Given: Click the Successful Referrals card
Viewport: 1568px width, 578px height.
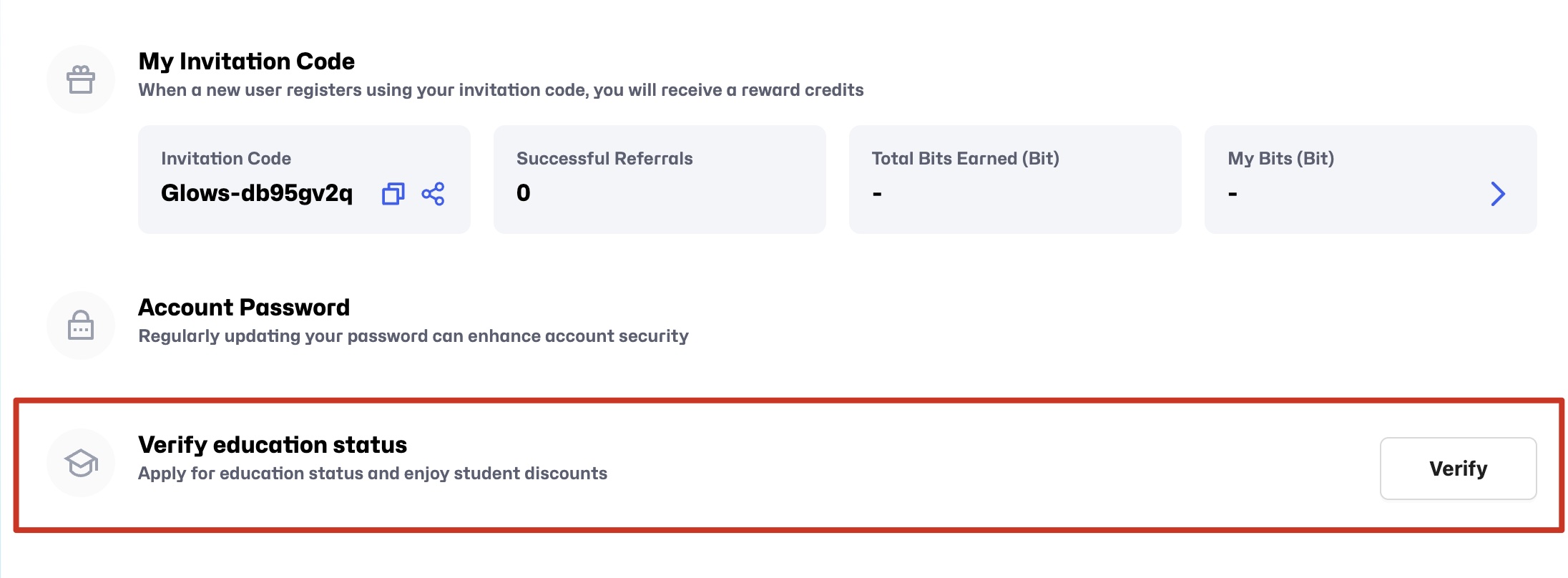Looking at the screenshot, I should [659, 179].
